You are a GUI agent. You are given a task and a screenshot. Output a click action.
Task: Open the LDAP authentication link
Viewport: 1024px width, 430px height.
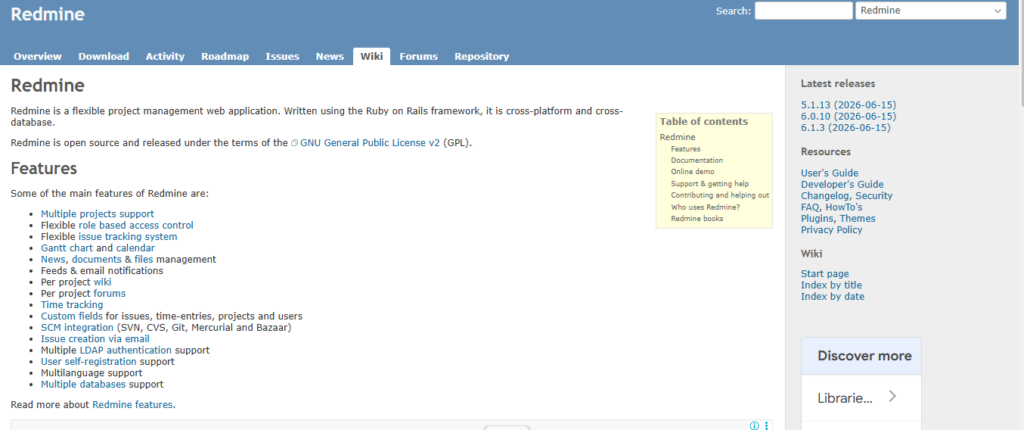click(125, 350)
